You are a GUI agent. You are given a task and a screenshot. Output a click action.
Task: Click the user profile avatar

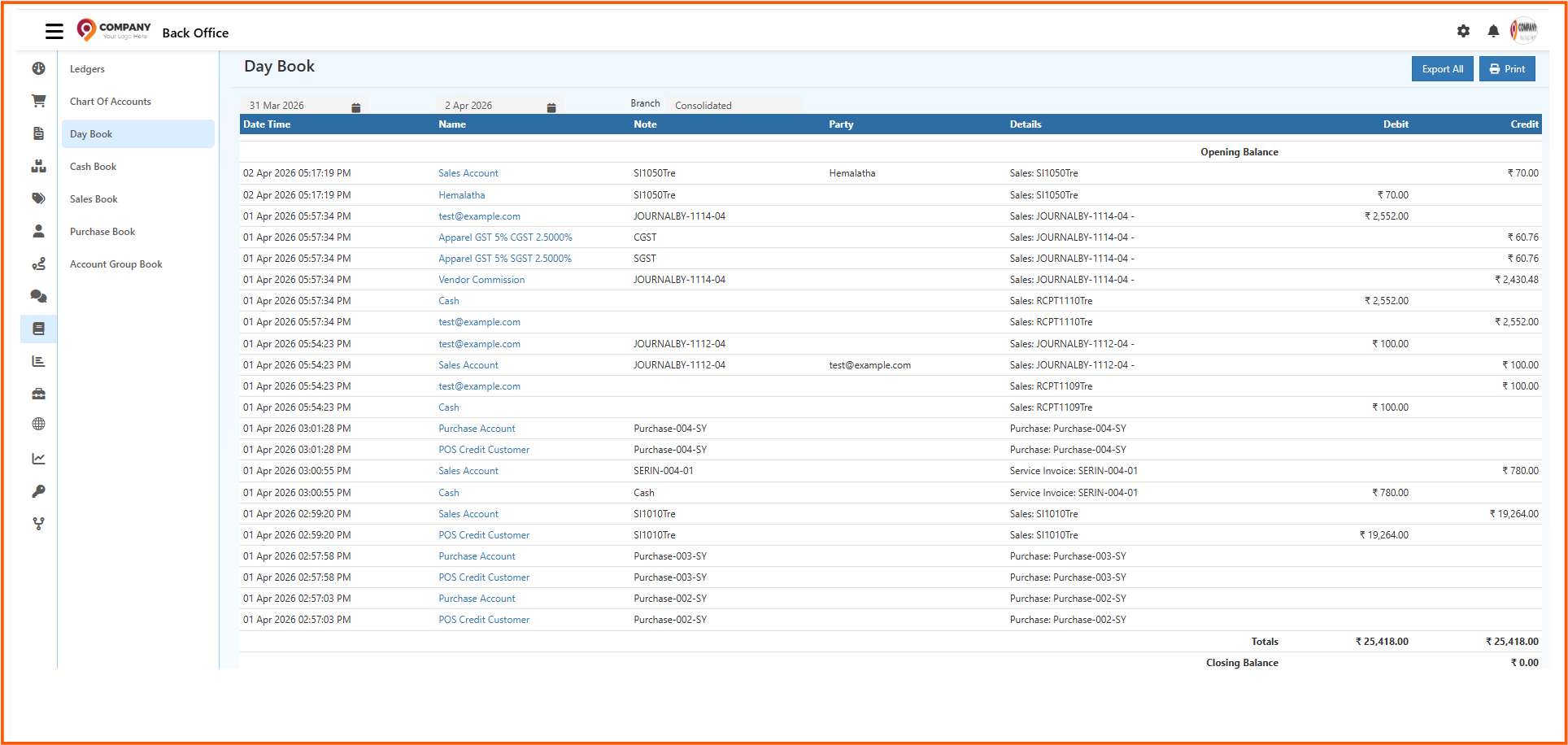pyautogui.click(x=1523, y=30)
